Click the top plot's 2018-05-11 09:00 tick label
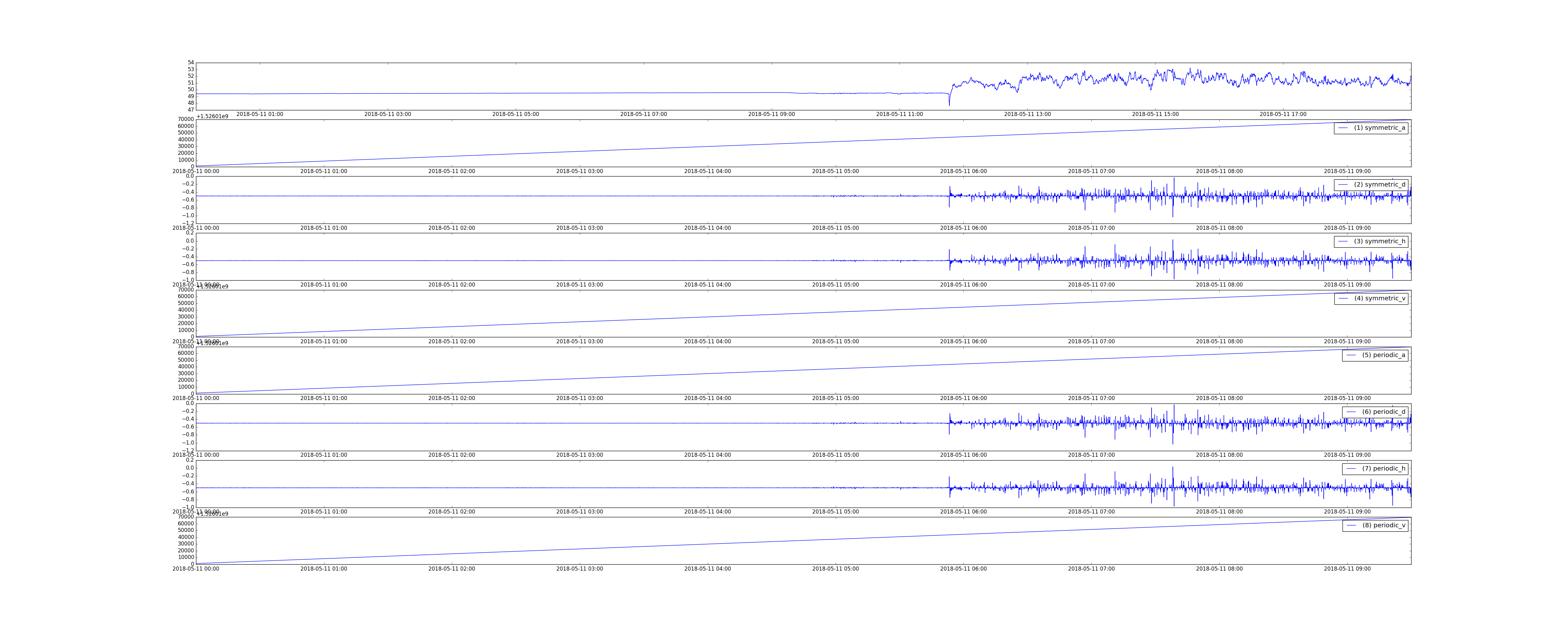Image resolution: width=1568 pixels, height=627 pixels. pyautogui.click(x=771, y=114)
